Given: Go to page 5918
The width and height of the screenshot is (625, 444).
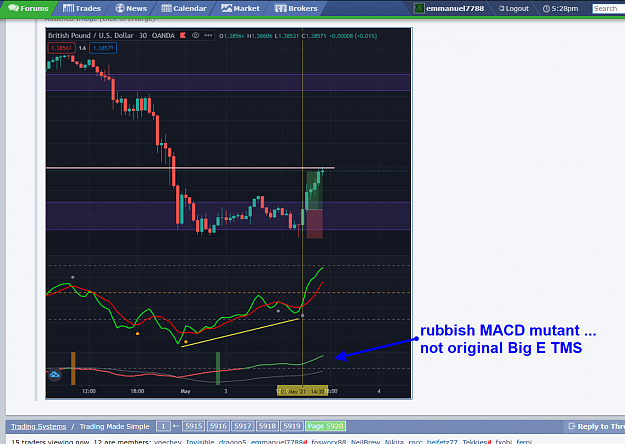Looking at the screenshot, I should tap(267, 426).
